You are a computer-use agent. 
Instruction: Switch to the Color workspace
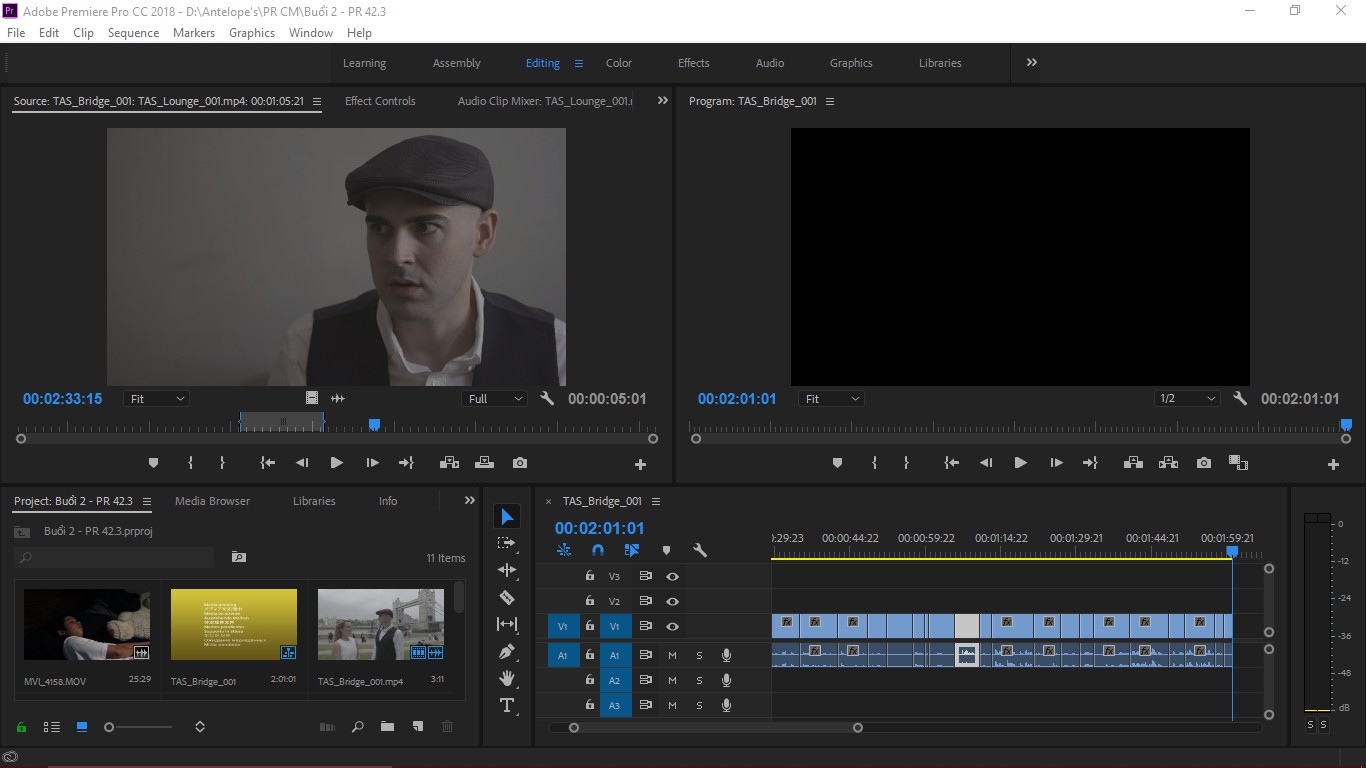tap(619, 63)
